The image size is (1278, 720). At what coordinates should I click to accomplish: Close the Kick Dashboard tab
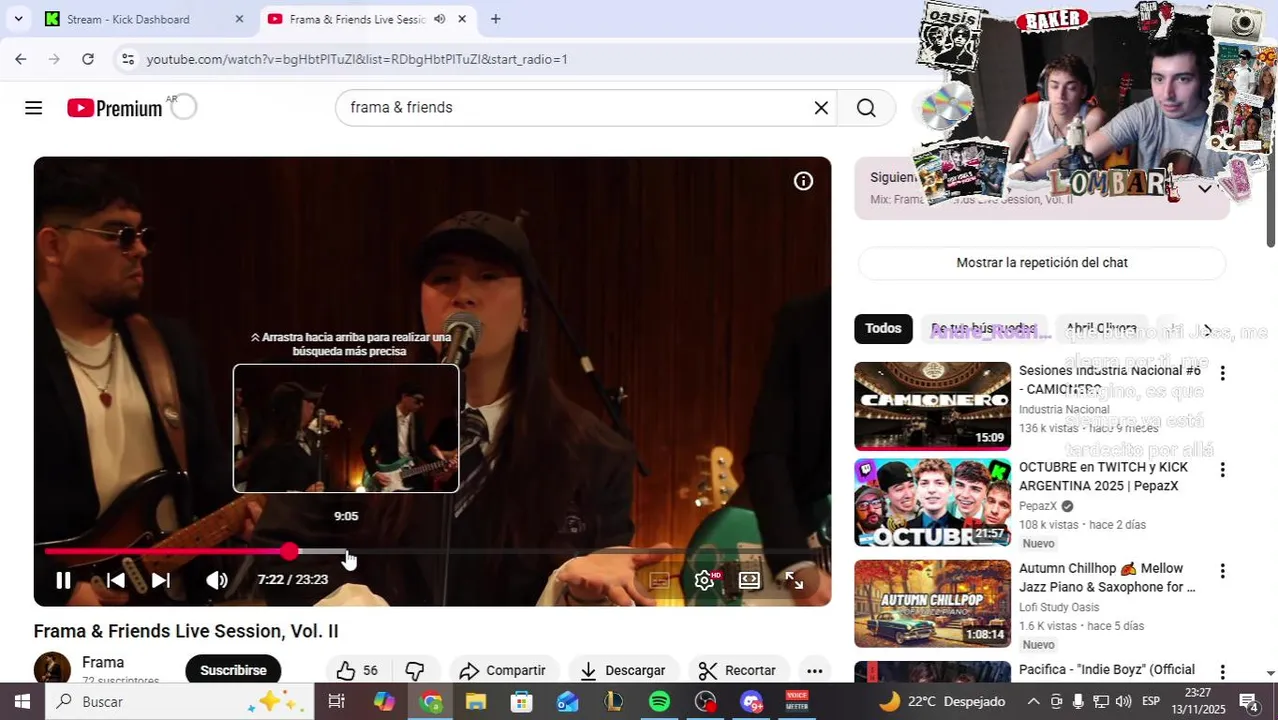239,19
